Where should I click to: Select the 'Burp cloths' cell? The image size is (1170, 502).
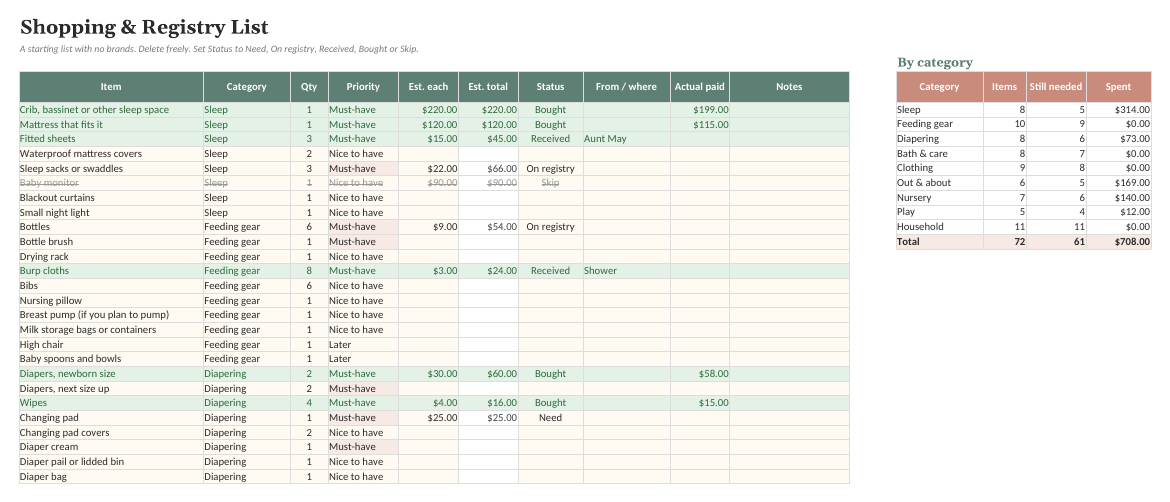pyautogui.click(x=111, y=271)
